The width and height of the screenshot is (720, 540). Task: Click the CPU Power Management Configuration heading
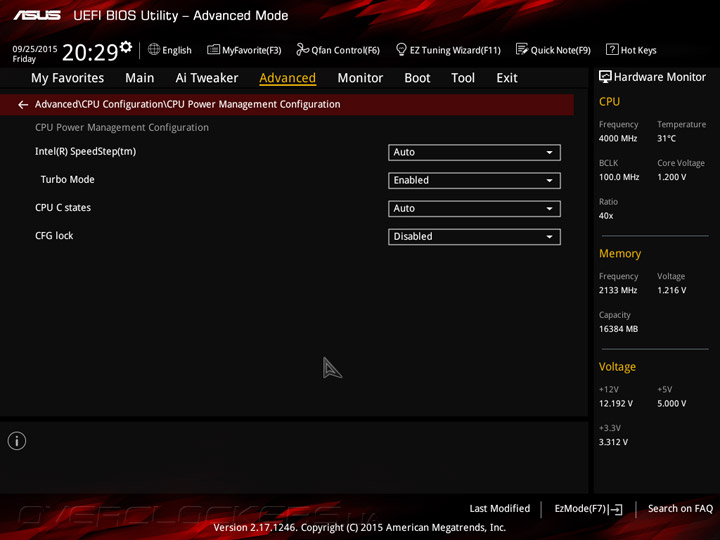122,128
